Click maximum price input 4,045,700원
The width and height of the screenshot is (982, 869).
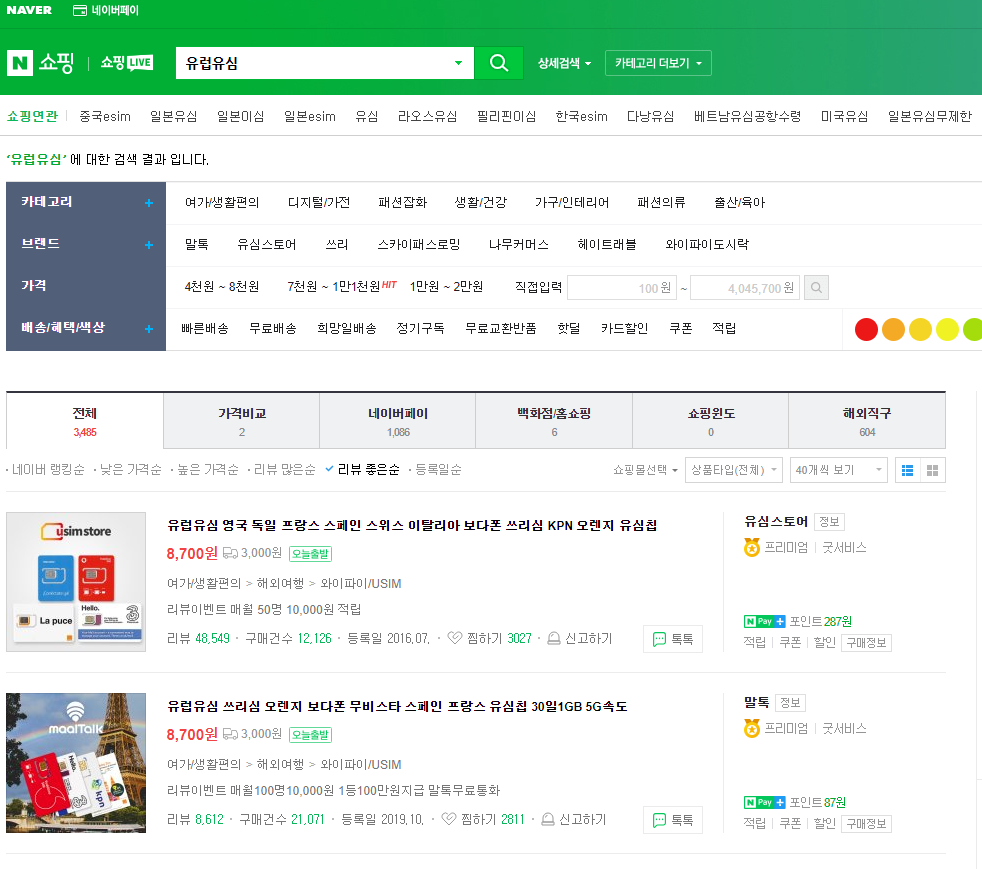(x=745, y=288)
